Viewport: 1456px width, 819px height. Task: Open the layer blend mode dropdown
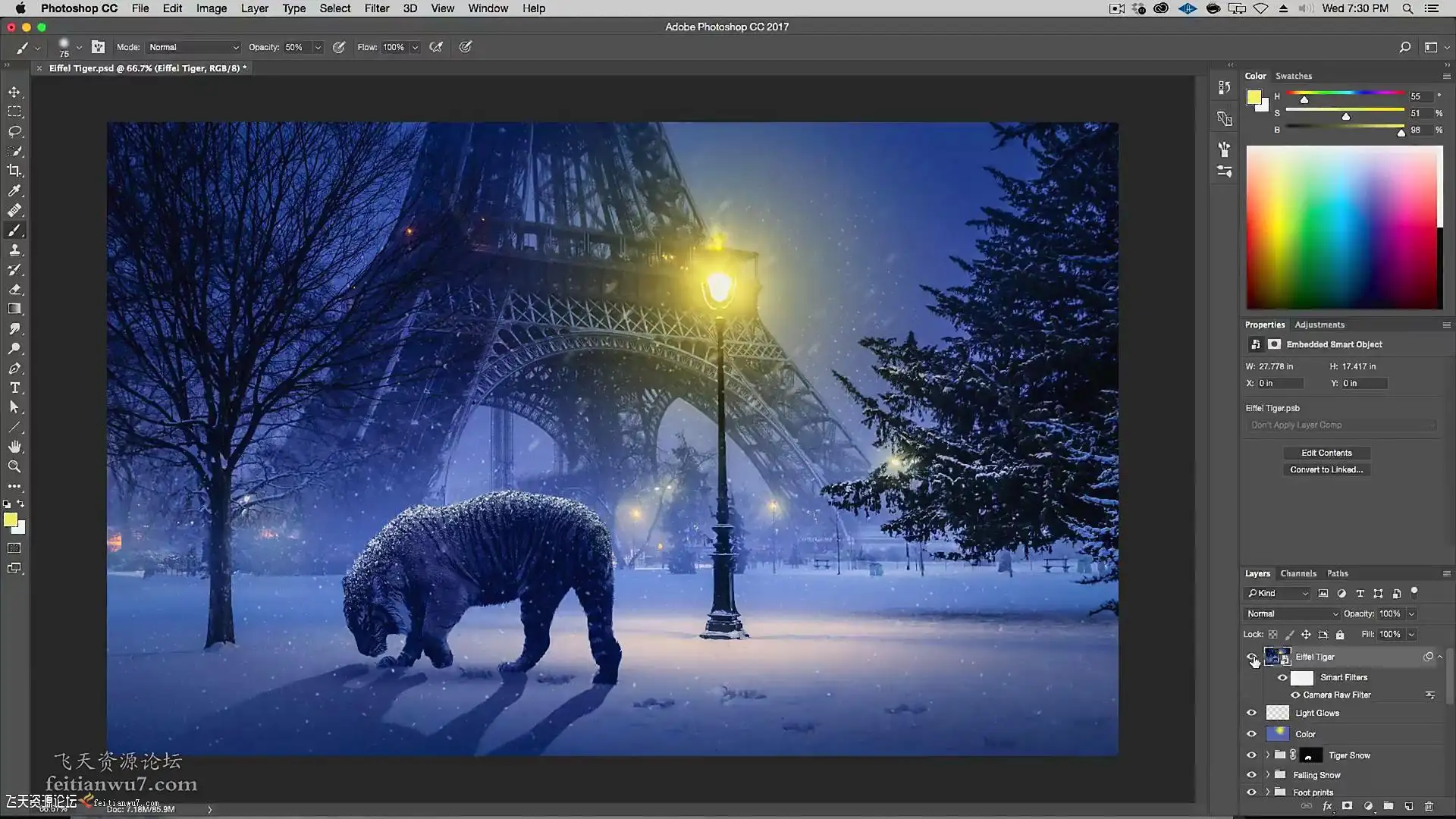pos(1291,613)
